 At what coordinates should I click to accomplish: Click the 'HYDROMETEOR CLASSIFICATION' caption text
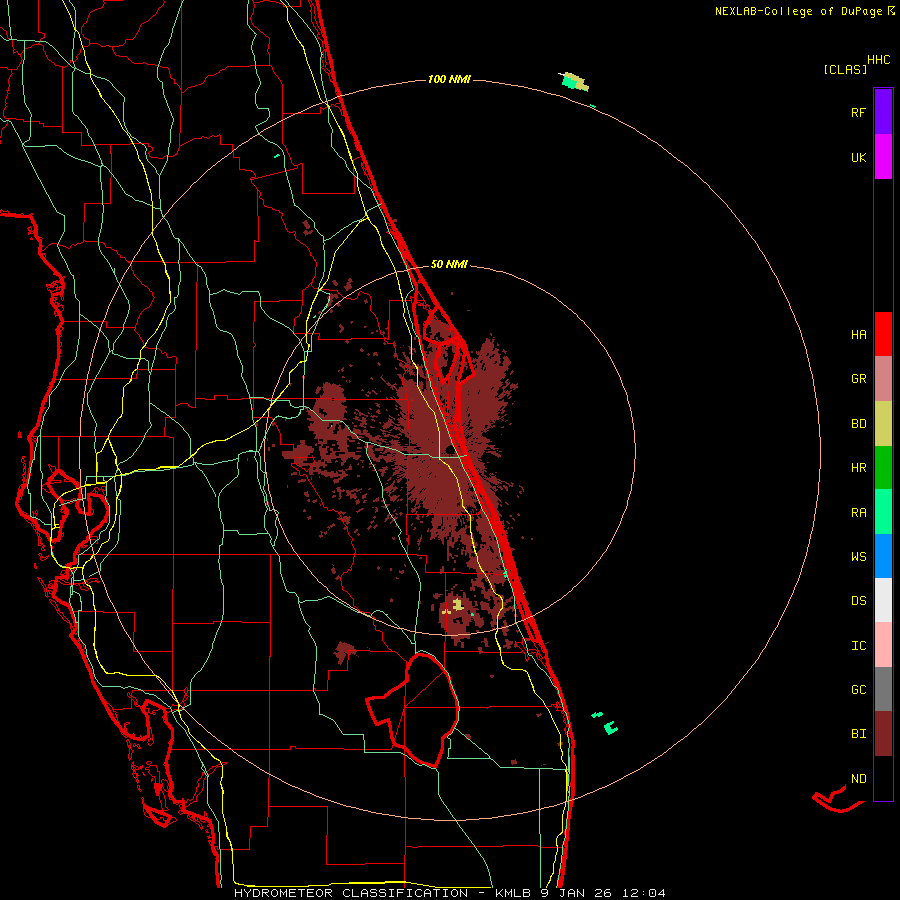click(351, 893)
